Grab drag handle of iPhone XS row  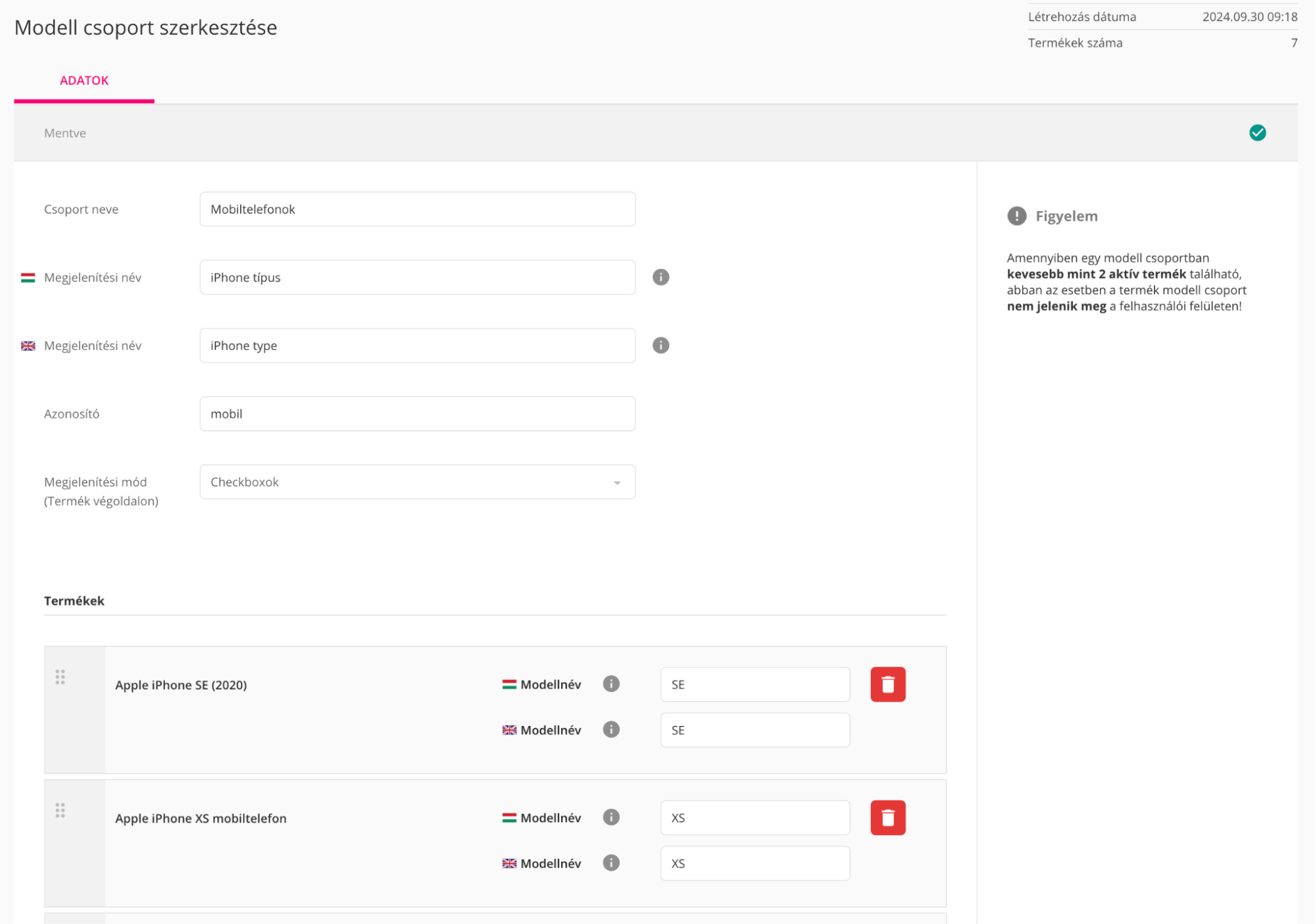point(60,810)
